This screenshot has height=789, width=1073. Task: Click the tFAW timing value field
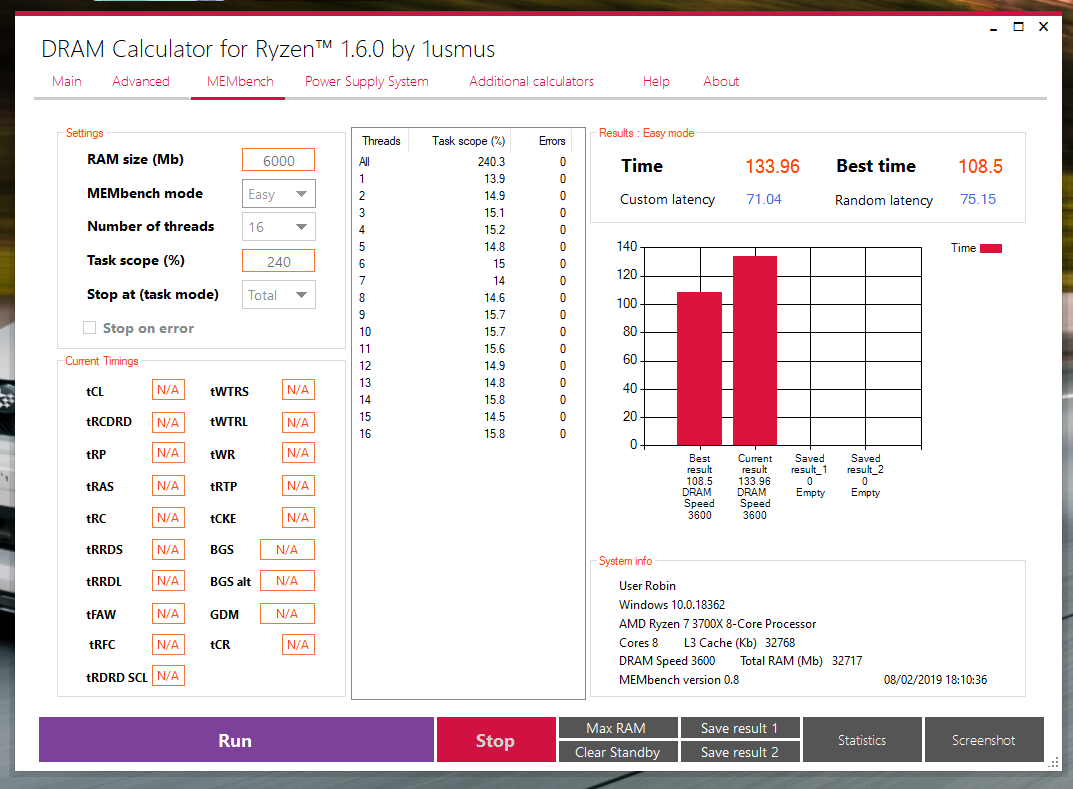(x=168, y=614)
